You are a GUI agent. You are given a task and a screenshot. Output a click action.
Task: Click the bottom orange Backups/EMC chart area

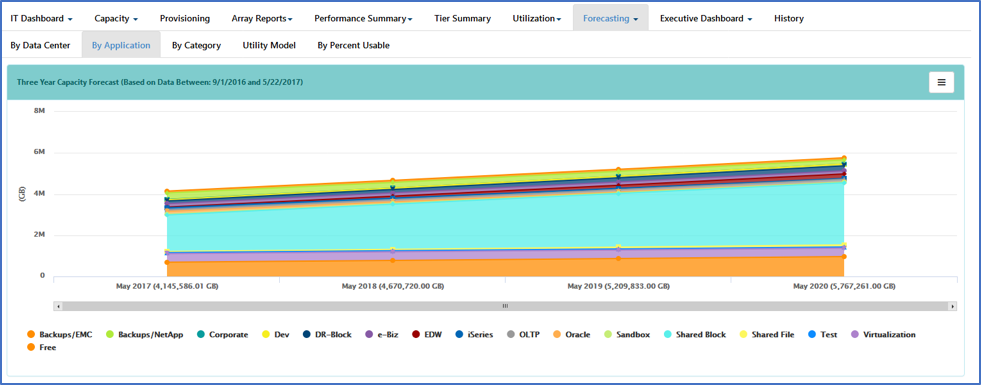(506, 268)
